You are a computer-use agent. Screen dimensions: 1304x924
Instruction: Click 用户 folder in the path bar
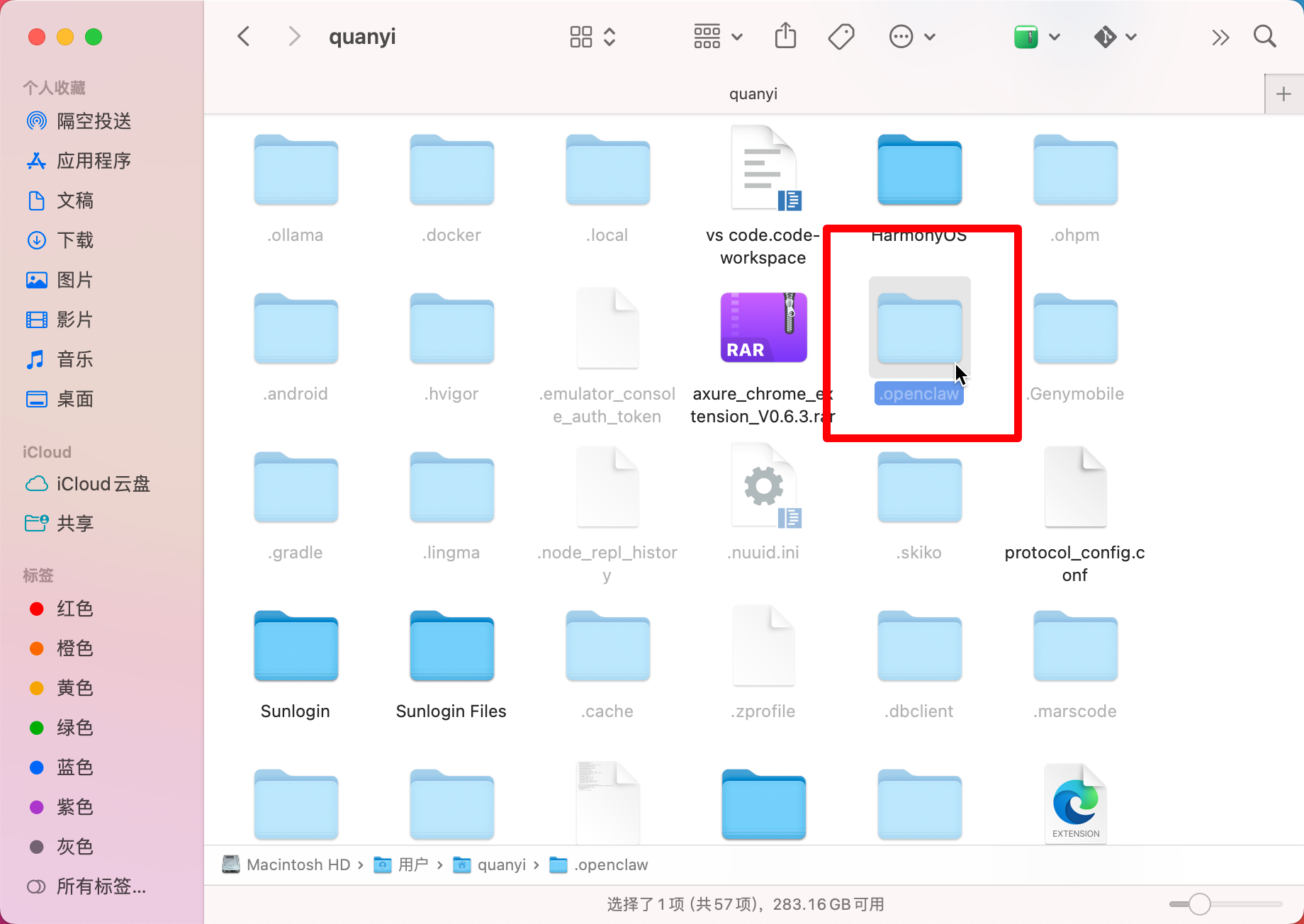click(412, 864)
